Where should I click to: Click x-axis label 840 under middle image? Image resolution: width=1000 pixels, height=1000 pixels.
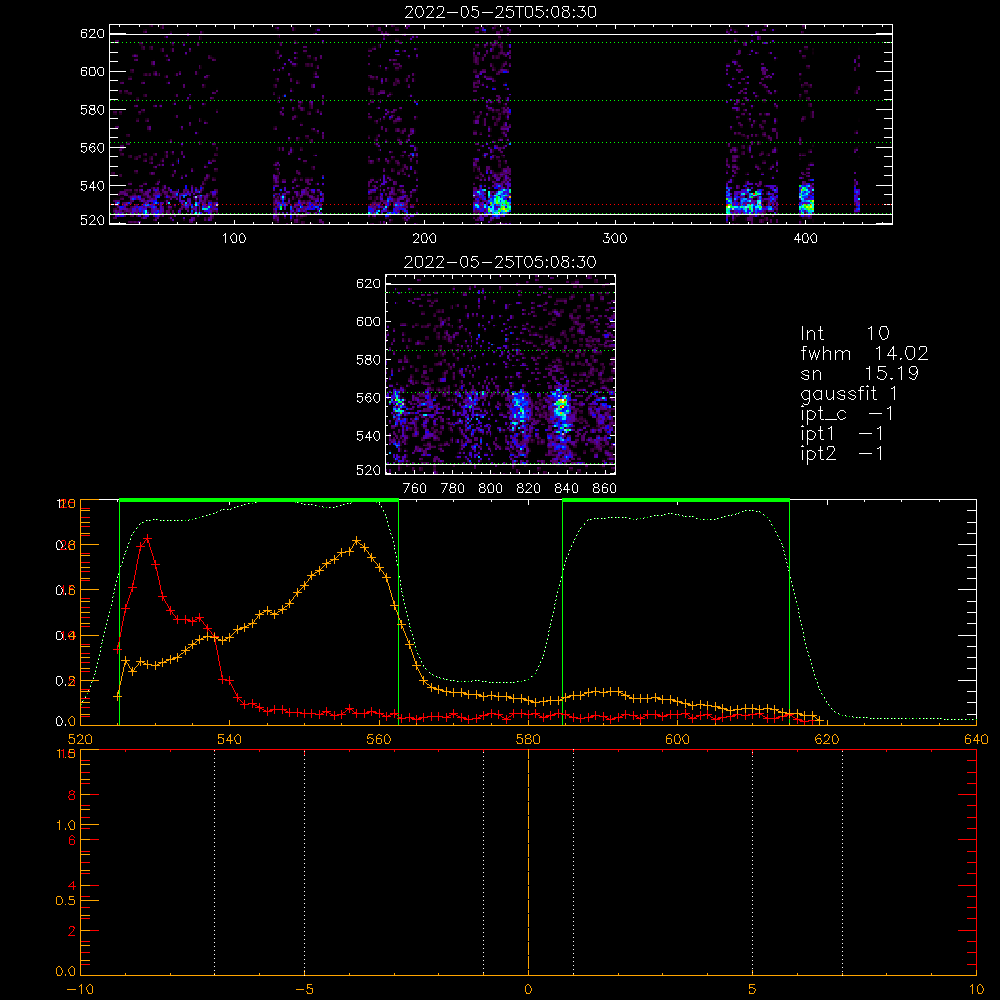pos(566,489)
